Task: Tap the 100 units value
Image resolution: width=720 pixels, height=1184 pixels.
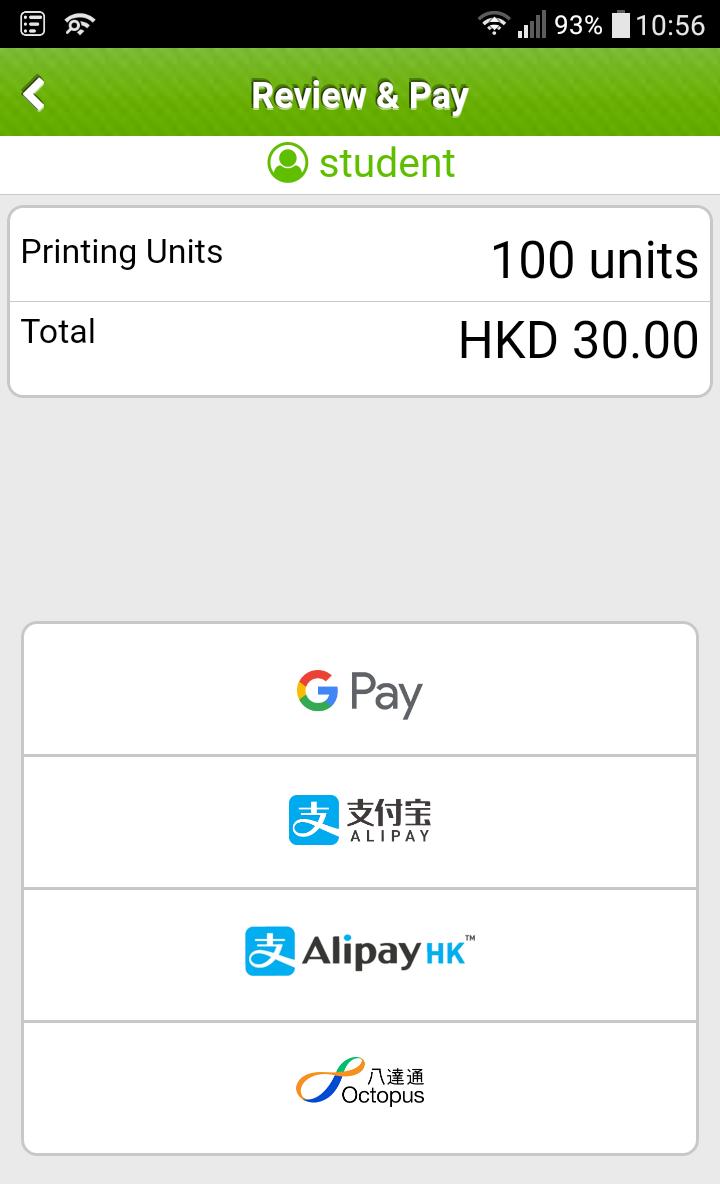Action: (595, 260)
